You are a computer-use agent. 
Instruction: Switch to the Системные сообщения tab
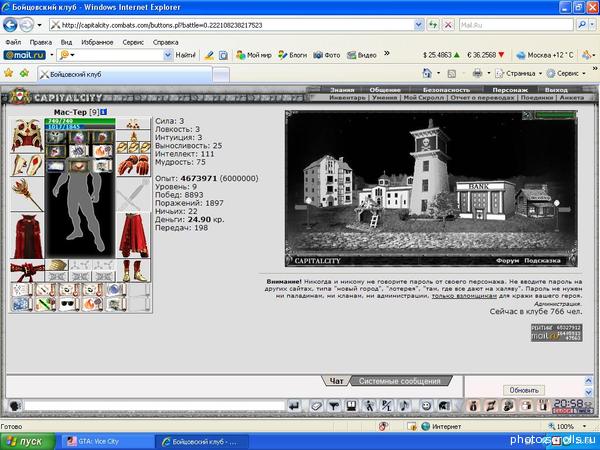point(399,381)
